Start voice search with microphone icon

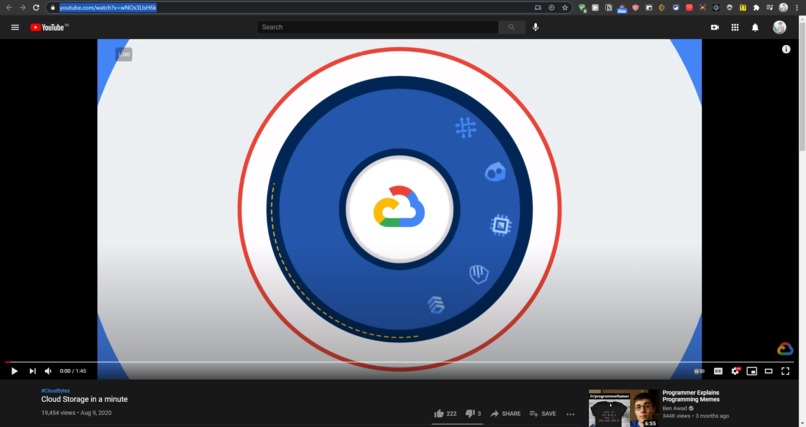point(536,27)
